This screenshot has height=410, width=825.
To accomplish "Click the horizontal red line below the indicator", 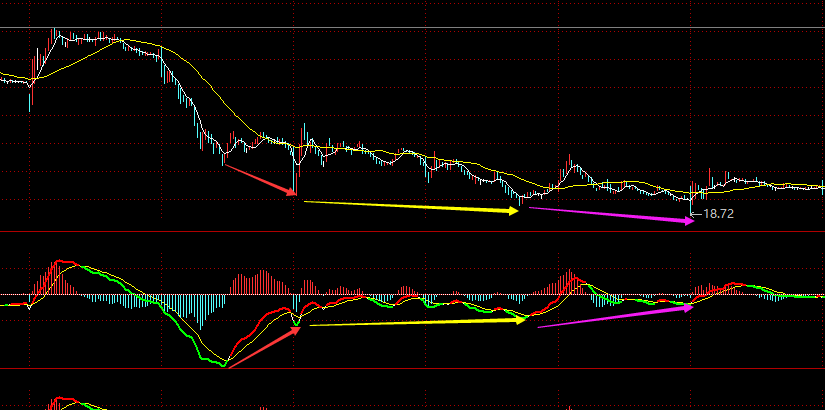I will [412, 369].
